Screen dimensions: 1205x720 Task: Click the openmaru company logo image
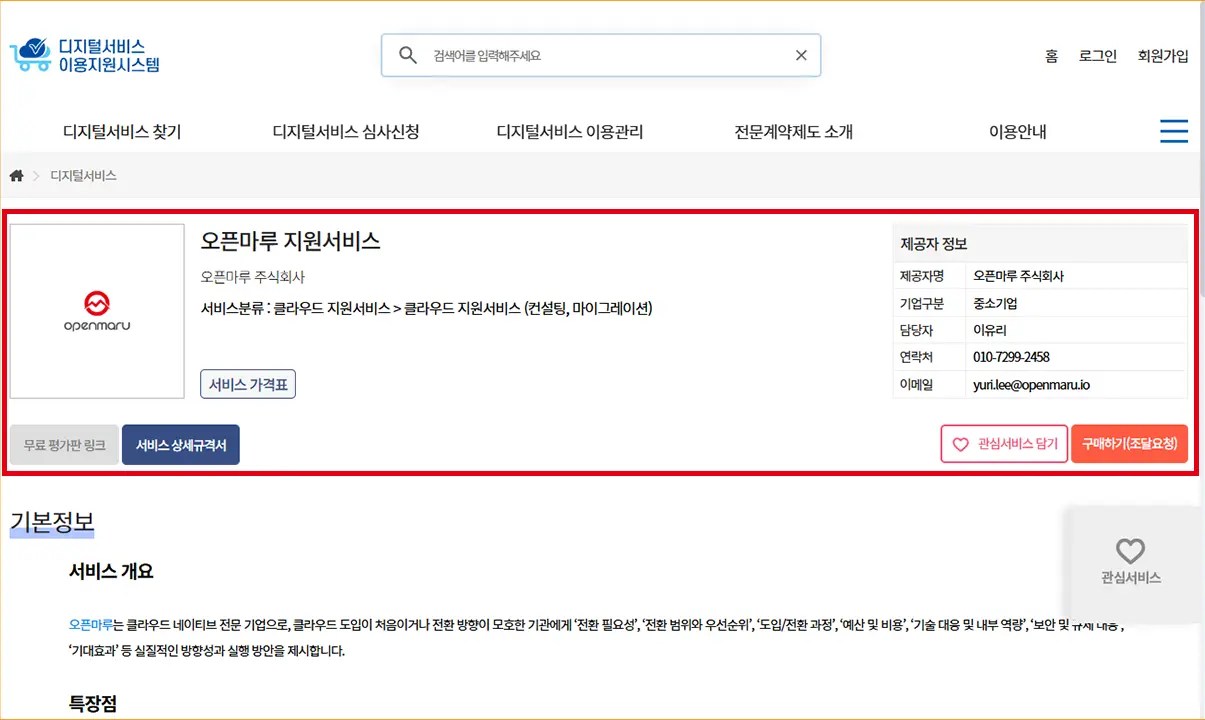[x=96, y=310]
